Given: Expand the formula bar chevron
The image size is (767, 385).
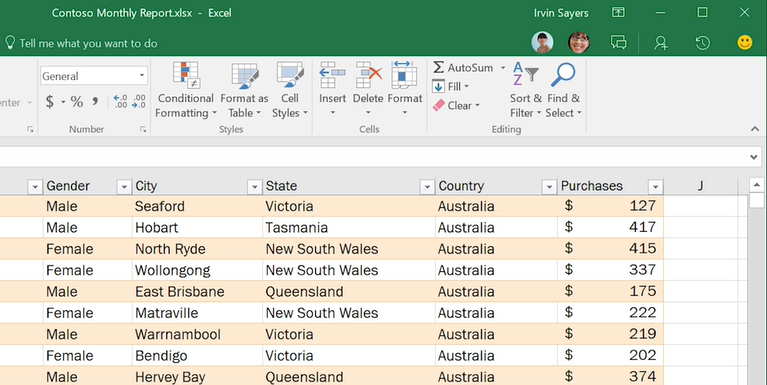Looking at the screenshot, I should click(753, 157).
